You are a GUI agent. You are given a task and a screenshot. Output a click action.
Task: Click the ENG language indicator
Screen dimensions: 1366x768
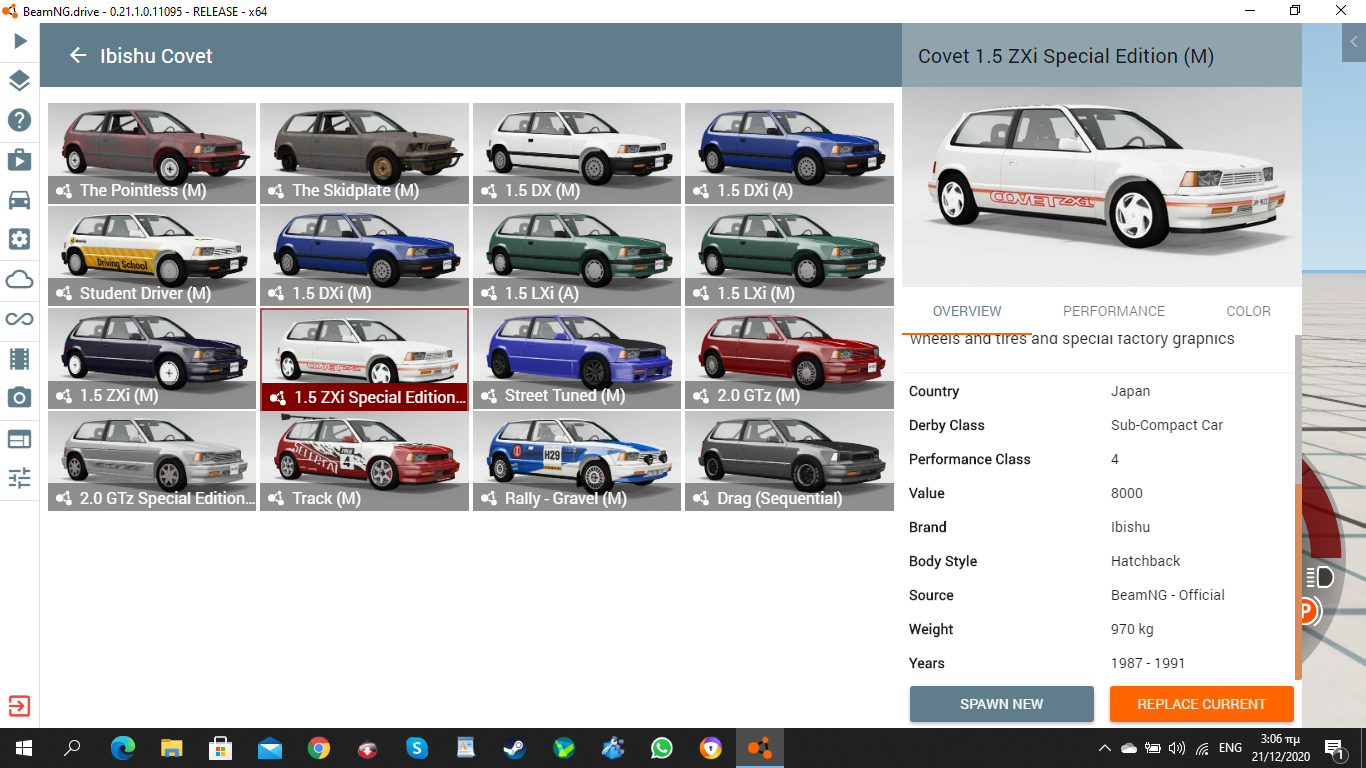coord(1230,748)
